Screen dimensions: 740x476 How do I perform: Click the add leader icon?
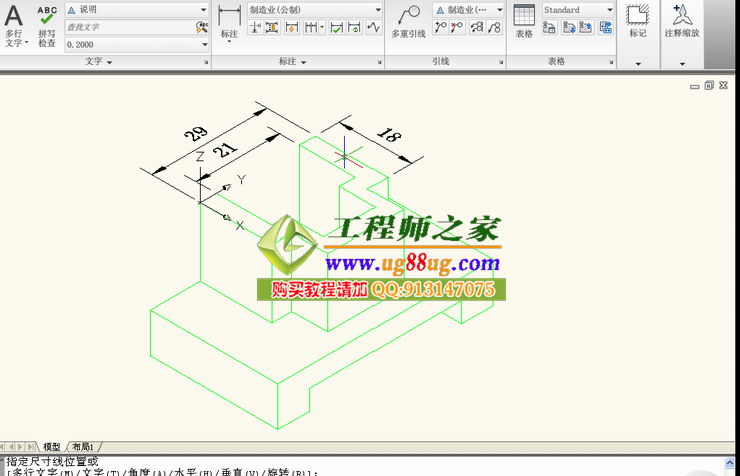[440, 28]
